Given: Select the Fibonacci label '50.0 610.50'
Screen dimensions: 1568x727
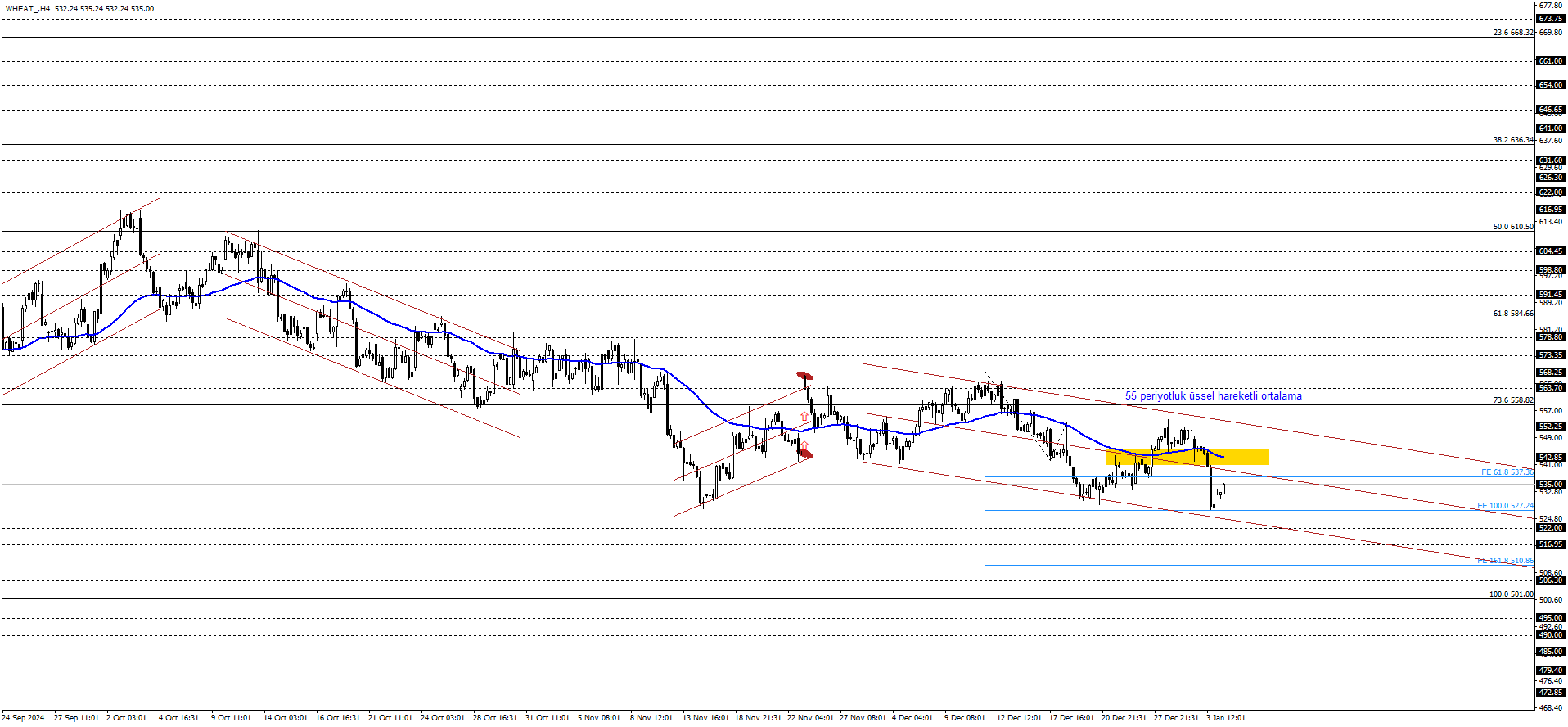Looking at the screenshot, I should click(1513, 227).
